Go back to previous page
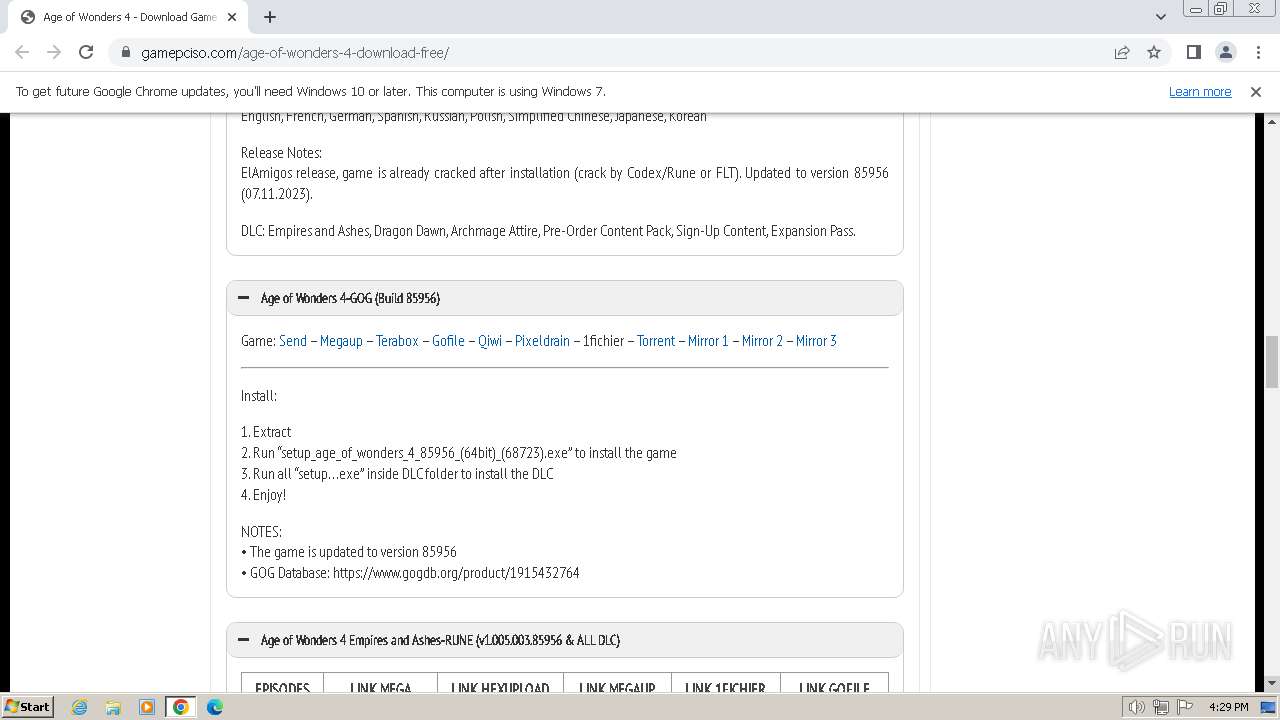This screenshot has width=1280, height=720. pos(22,52)
